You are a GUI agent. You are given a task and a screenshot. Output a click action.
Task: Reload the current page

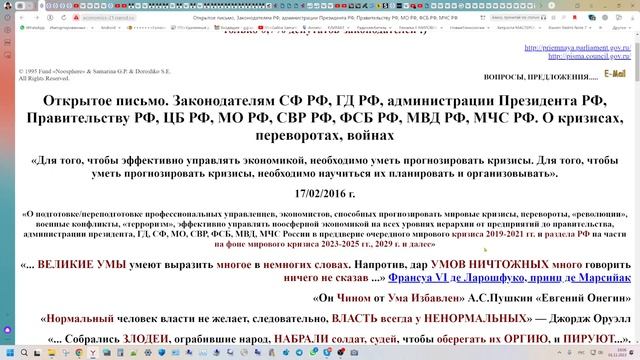(x=64, y=18)
